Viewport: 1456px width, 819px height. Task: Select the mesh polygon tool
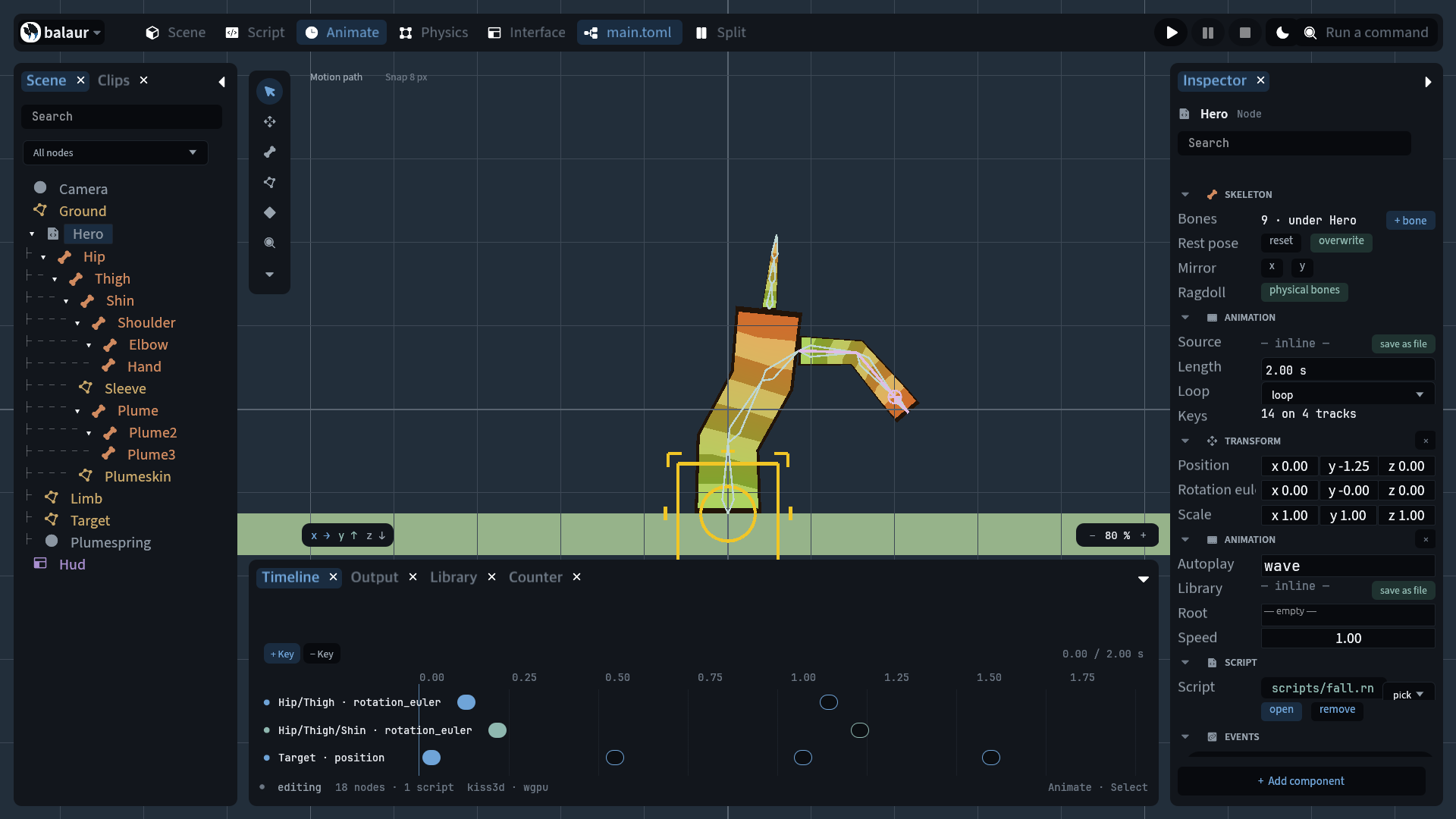[x=269, y=182]
